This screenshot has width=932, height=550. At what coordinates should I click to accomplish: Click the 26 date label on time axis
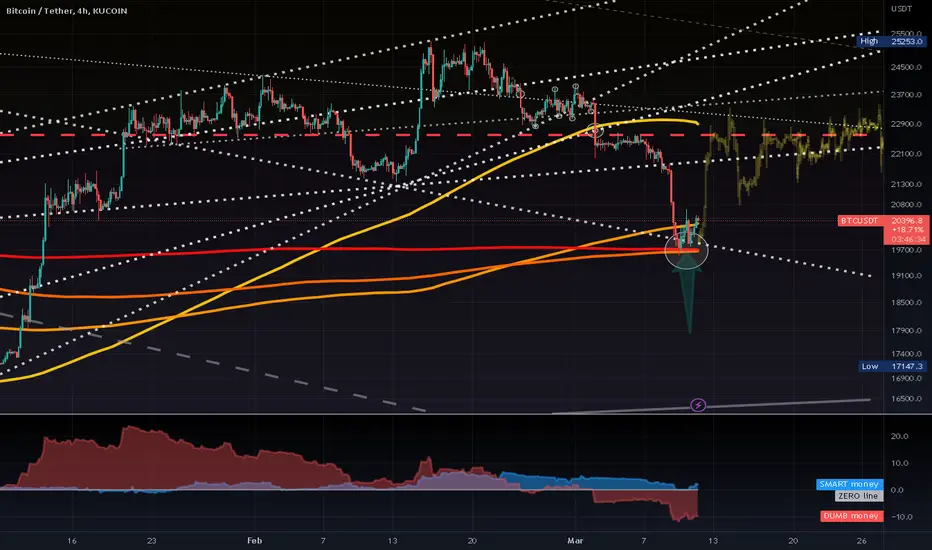[862, 540]
